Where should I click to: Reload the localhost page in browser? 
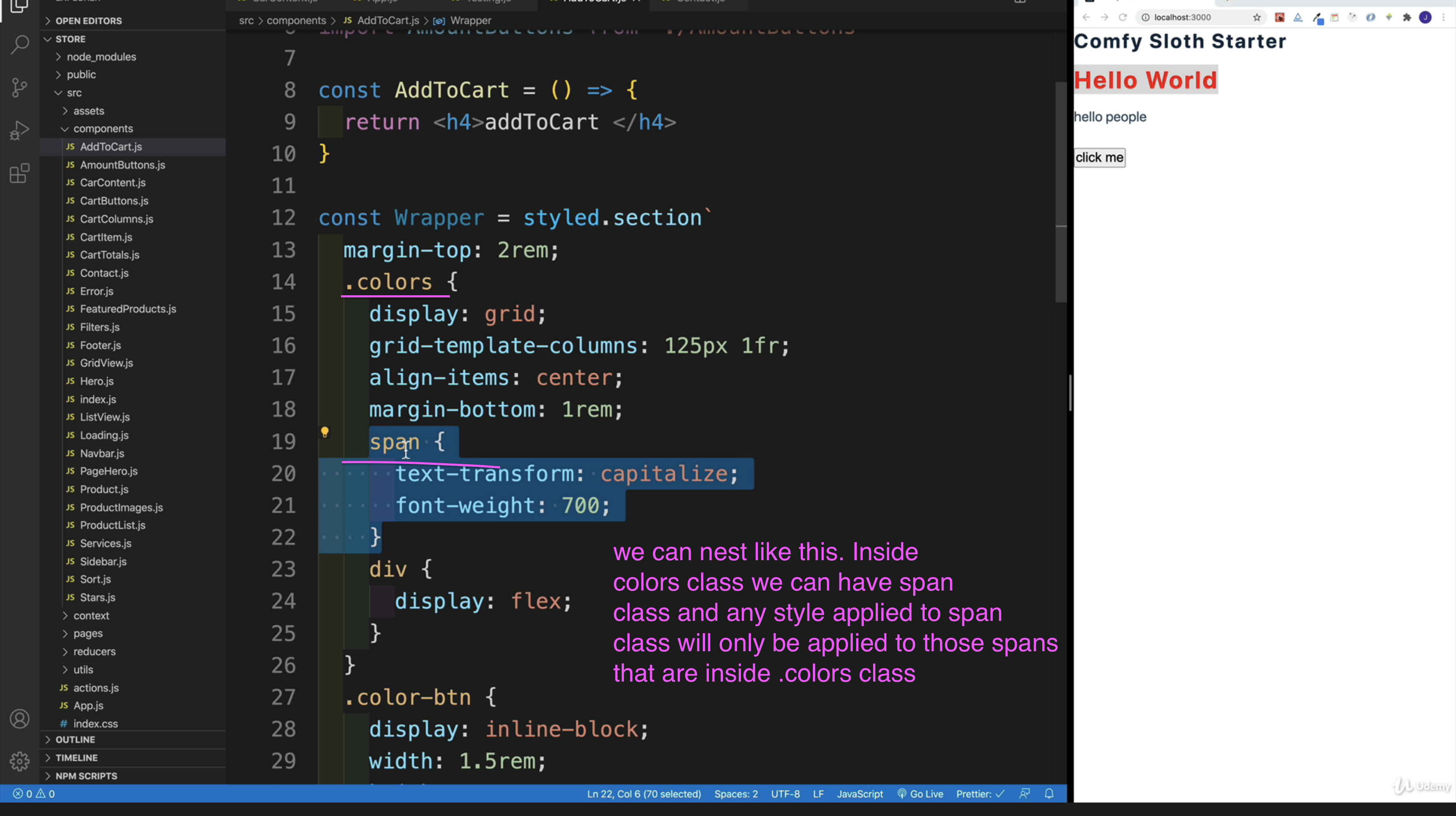coord(1122,17)
